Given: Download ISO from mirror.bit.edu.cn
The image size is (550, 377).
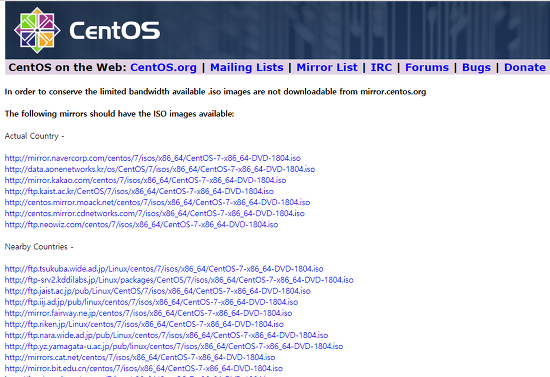Looking at the screenshot, I should click(143, 368).
